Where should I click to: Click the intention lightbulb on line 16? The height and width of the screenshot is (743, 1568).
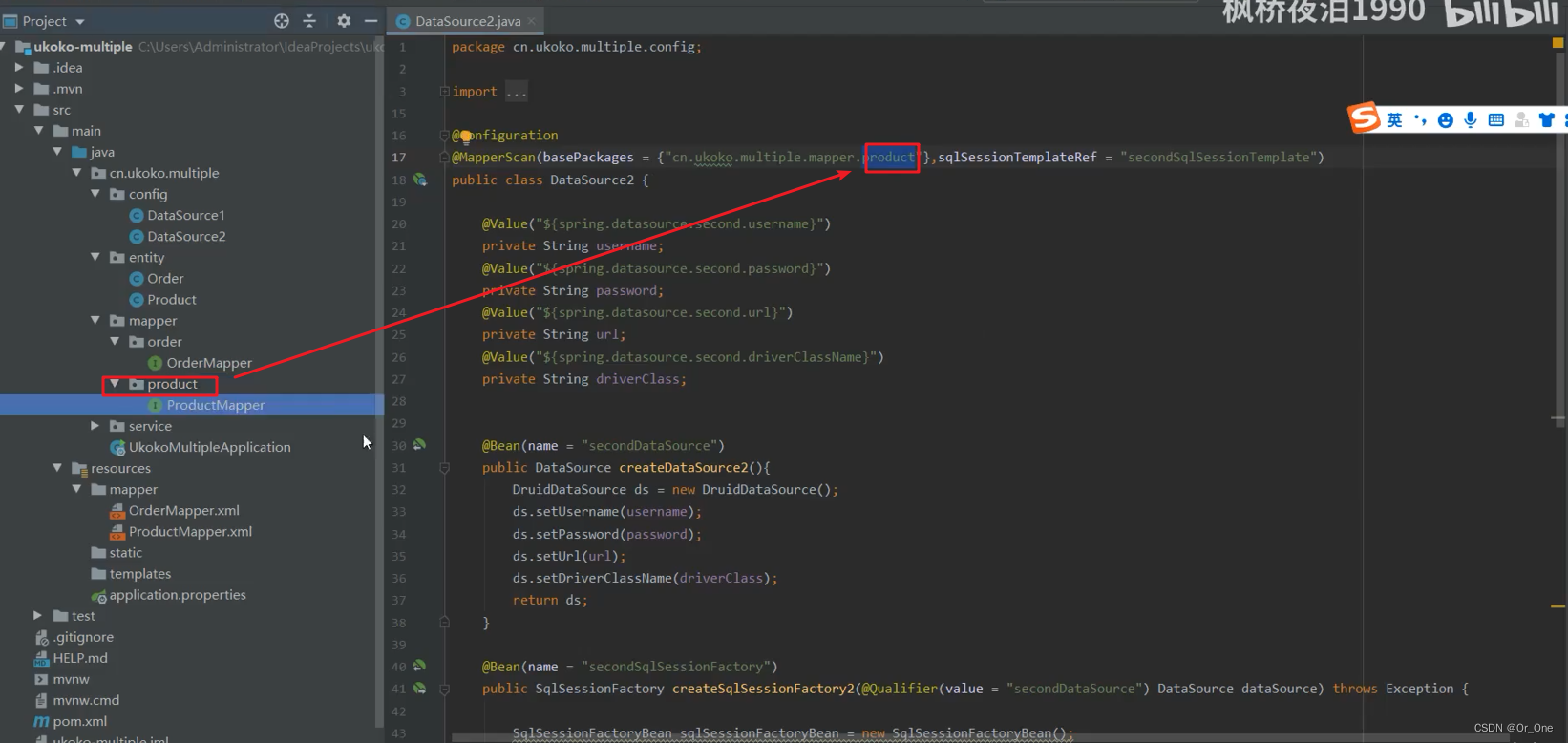click(x=466, y=136)
